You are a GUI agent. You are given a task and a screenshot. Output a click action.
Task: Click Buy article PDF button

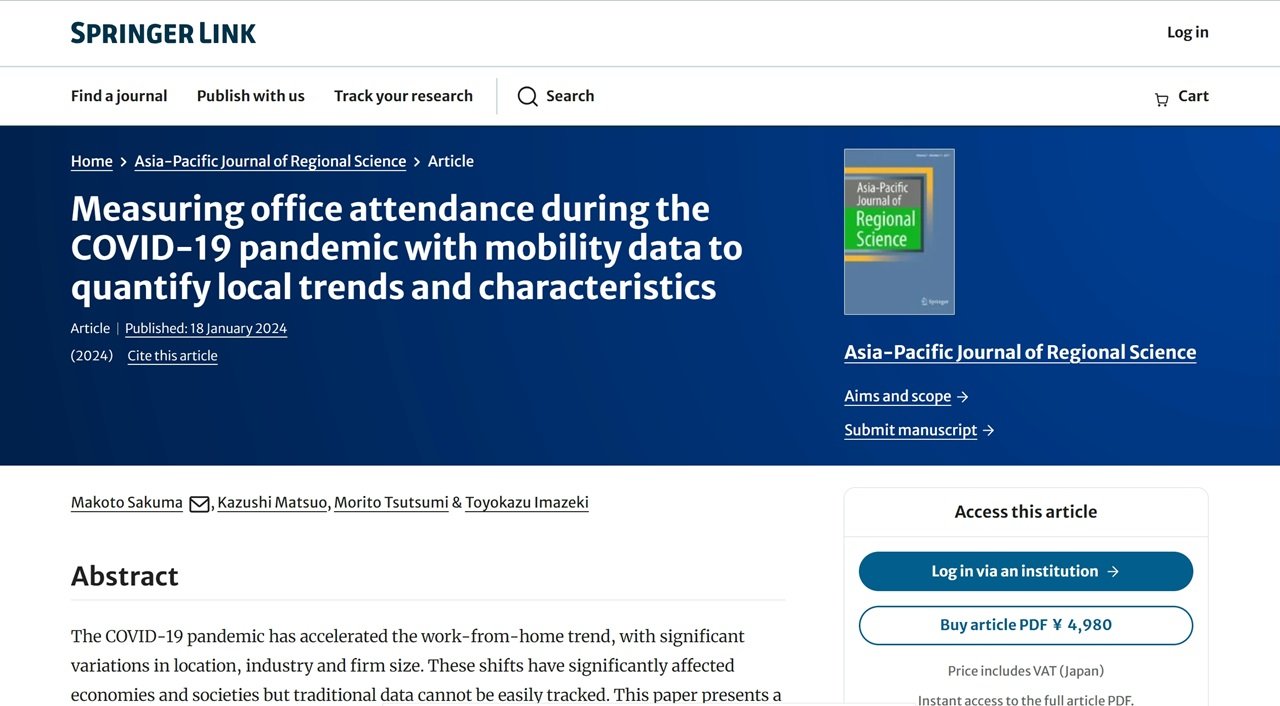[1025, 625]
